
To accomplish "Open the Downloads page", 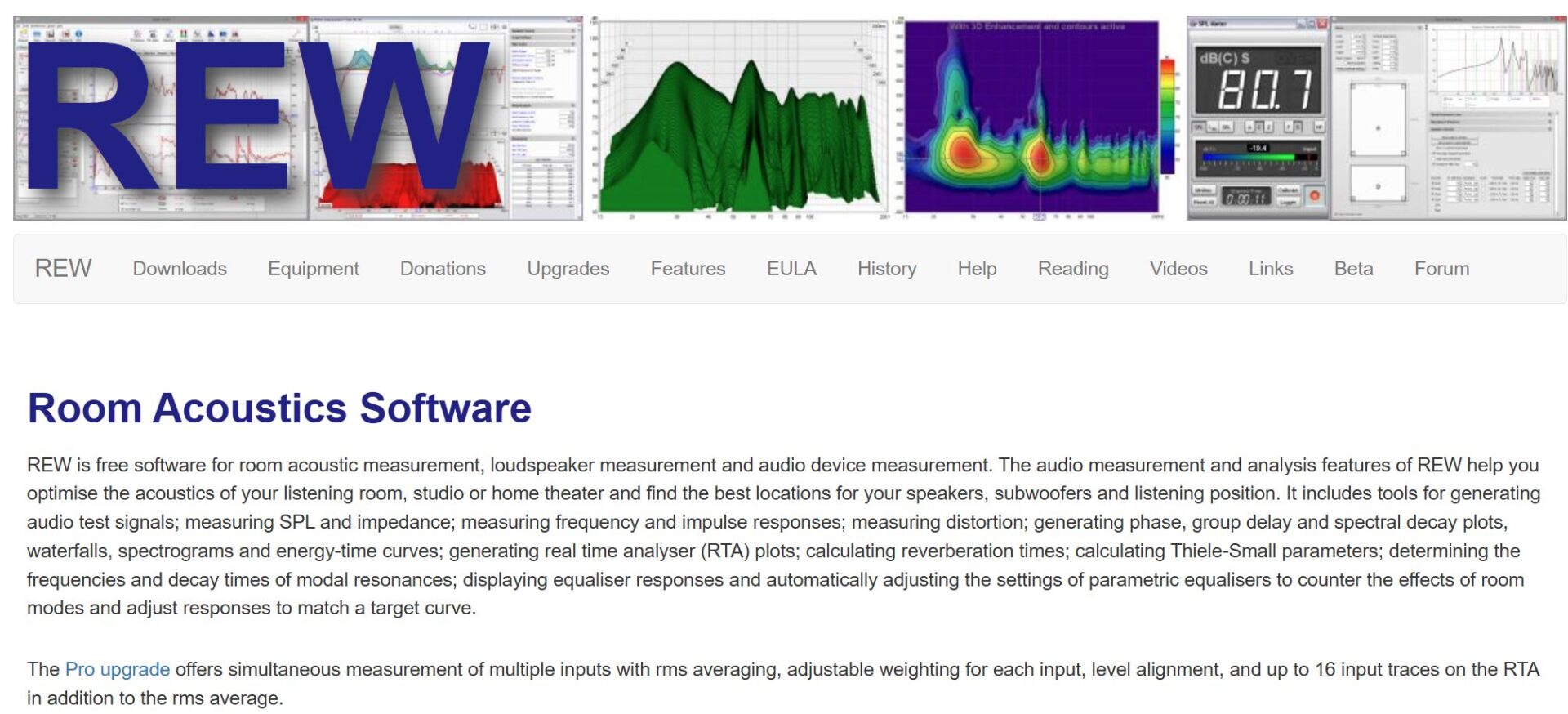I will click(180, 269).
